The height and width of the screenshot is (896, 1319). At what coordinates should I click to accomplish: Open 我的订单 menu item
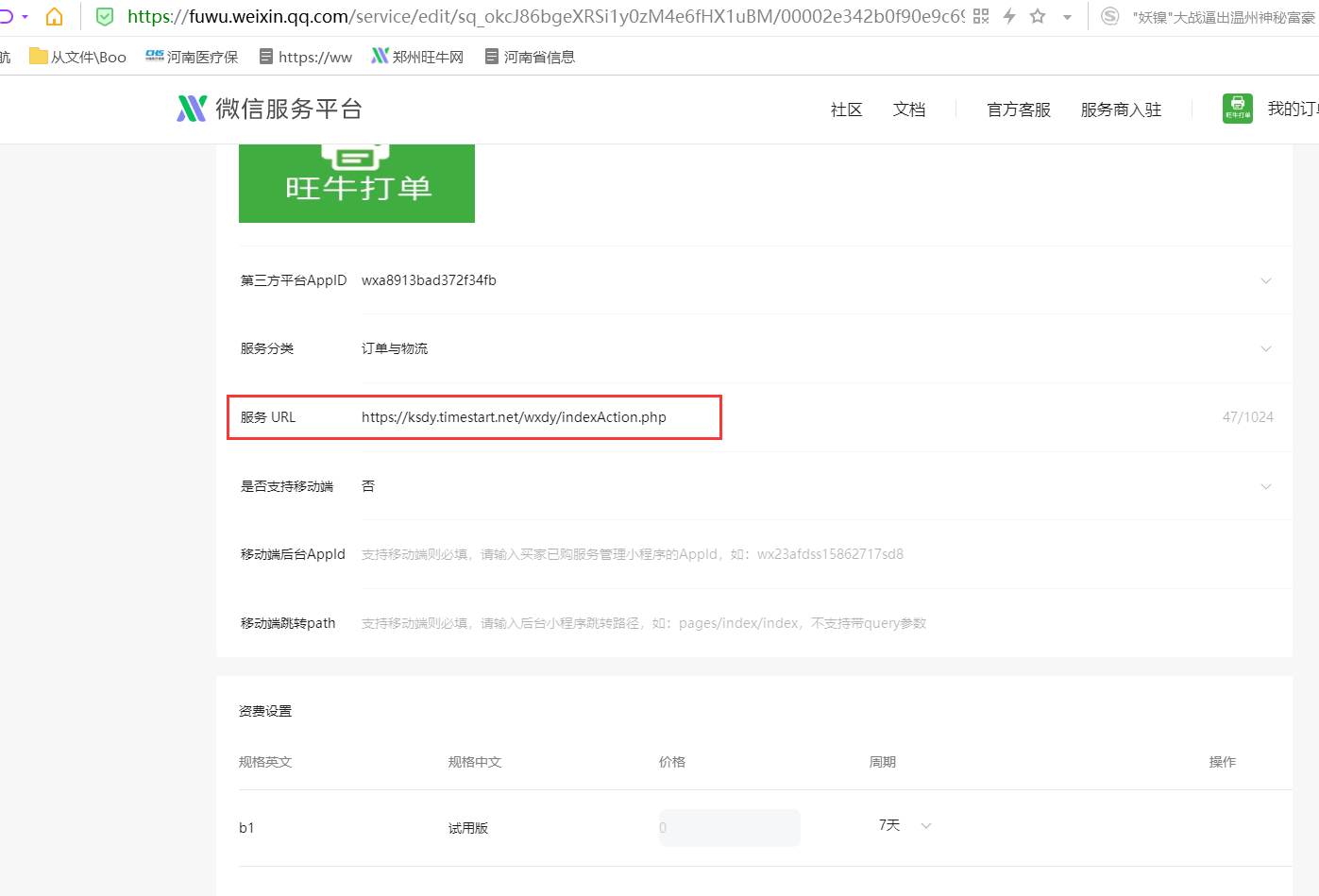1293,109
